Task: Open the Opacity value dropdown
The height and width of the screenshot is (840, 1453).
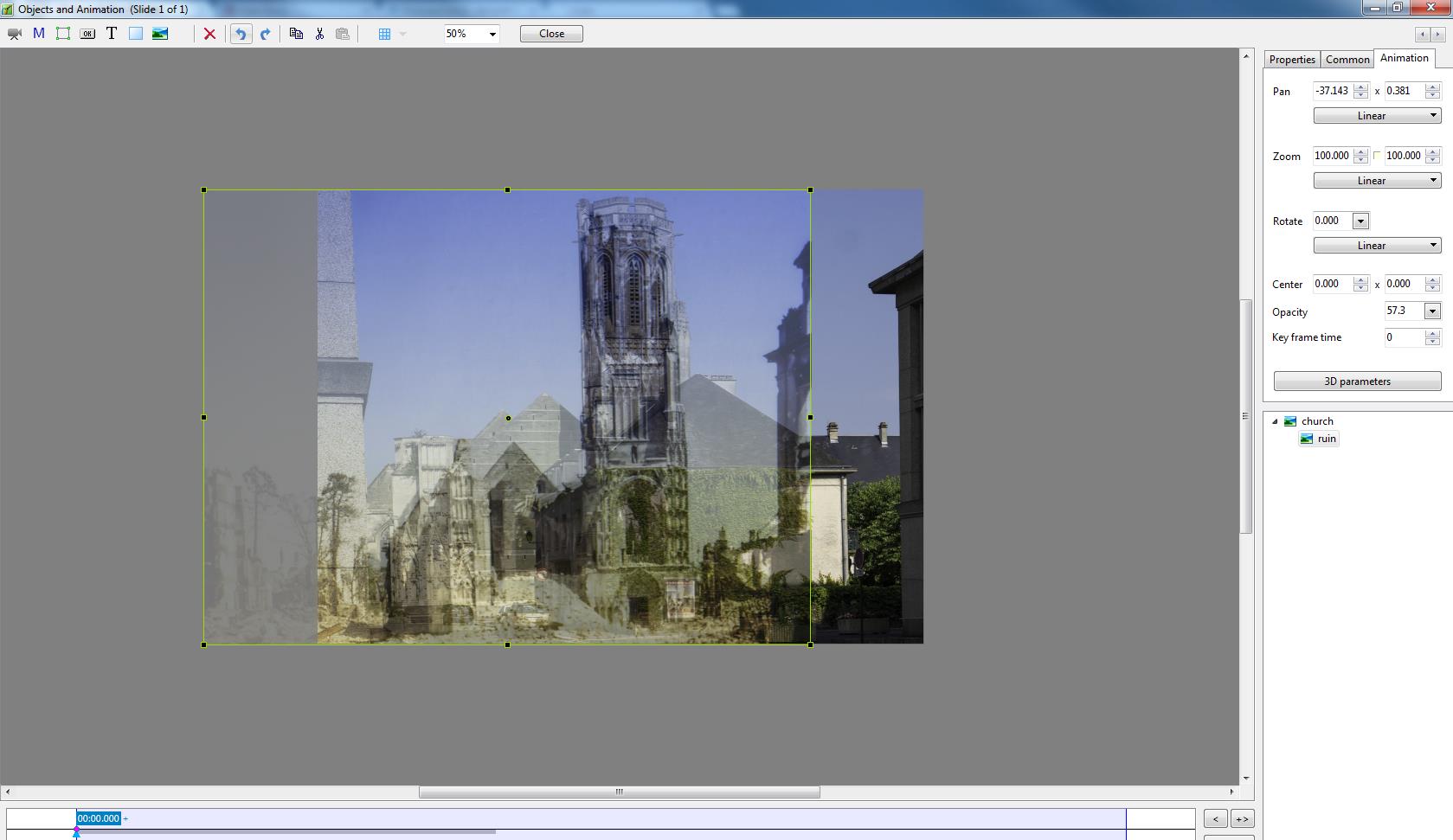Action: click(1432, 311)
